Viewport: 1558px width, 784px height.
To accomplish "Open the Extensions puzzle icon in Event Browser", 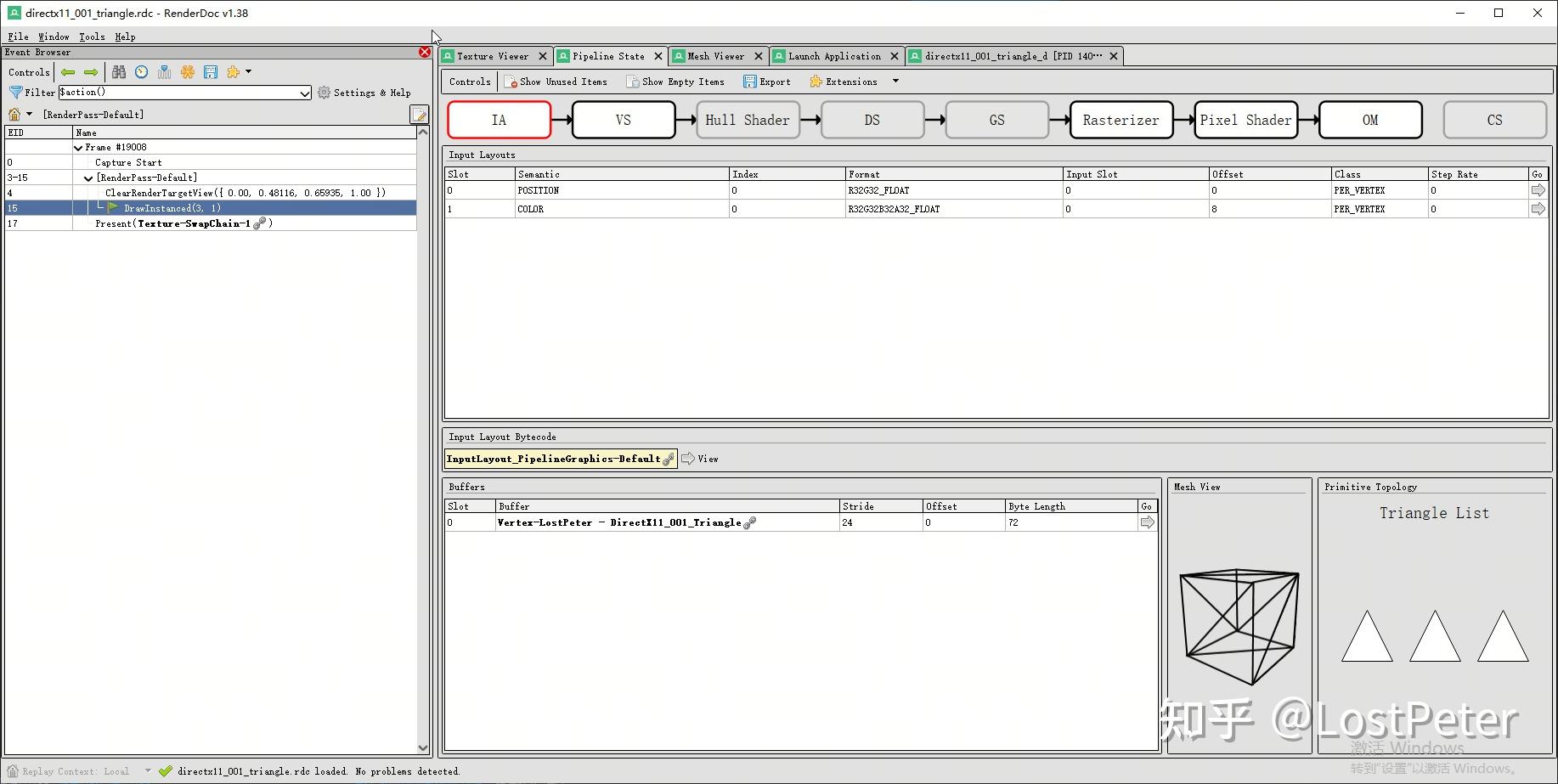I will tap(234, 72).
